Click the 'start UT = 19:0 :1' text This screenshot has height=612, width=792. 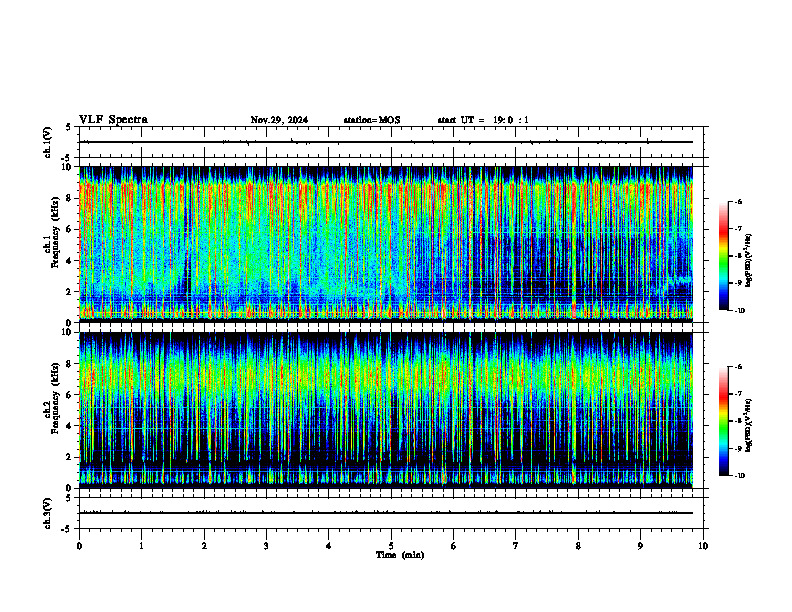pos(483,120)
